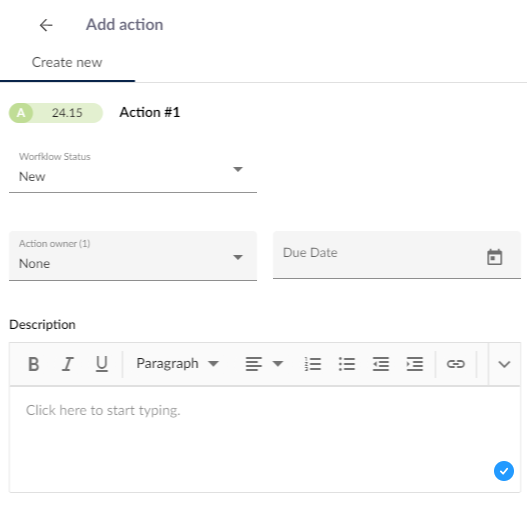Open the Paragraph style dropdown
The width and height of the screenshot is (527, 506).
point(177,364)
